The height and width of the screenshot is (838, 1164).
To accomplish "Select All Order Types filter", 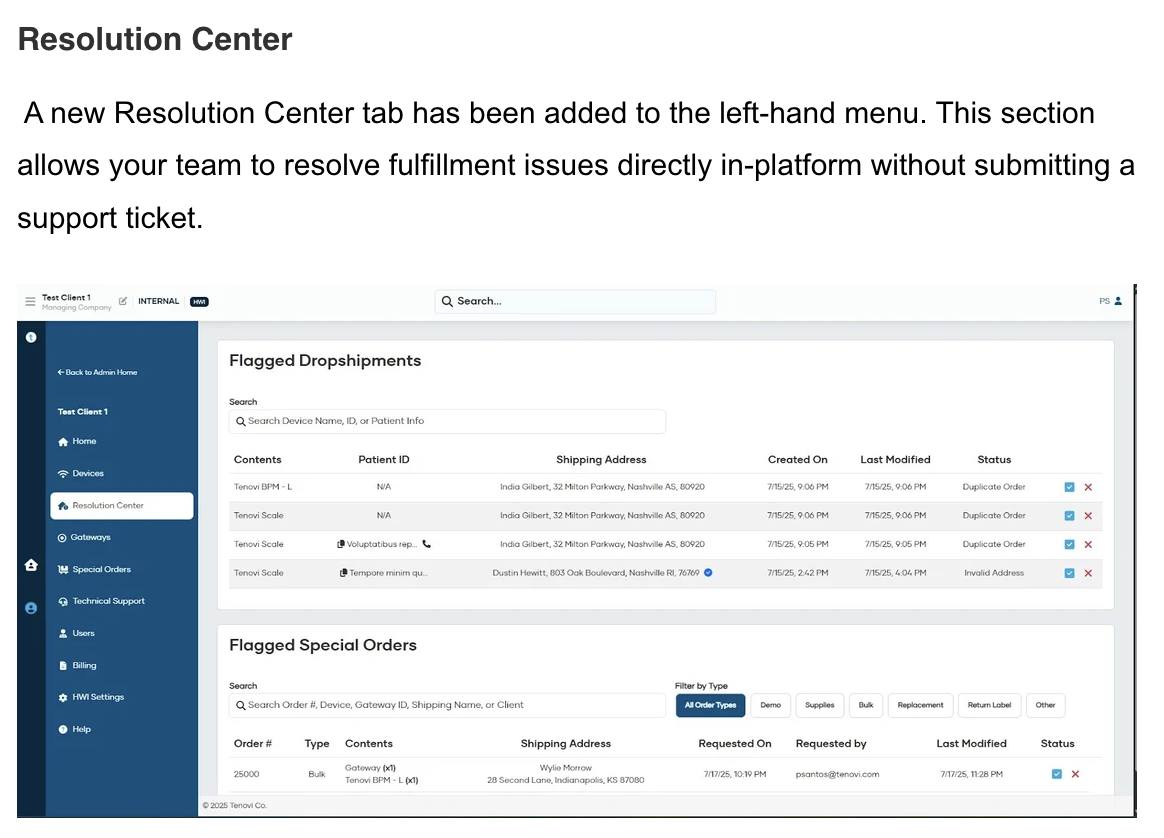I will (x=710, y=705).
